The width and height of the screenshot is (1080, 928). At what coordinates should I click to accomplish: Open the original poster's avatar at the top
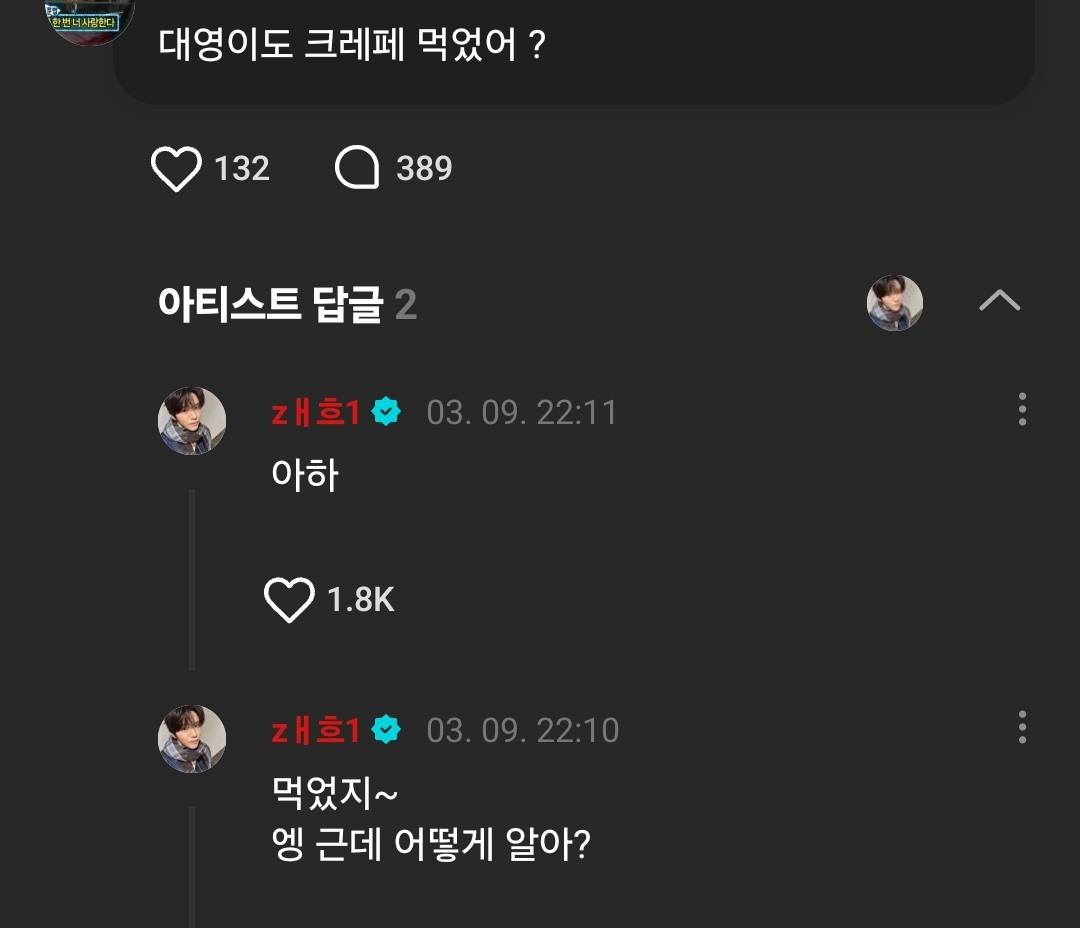coord(90,17)
